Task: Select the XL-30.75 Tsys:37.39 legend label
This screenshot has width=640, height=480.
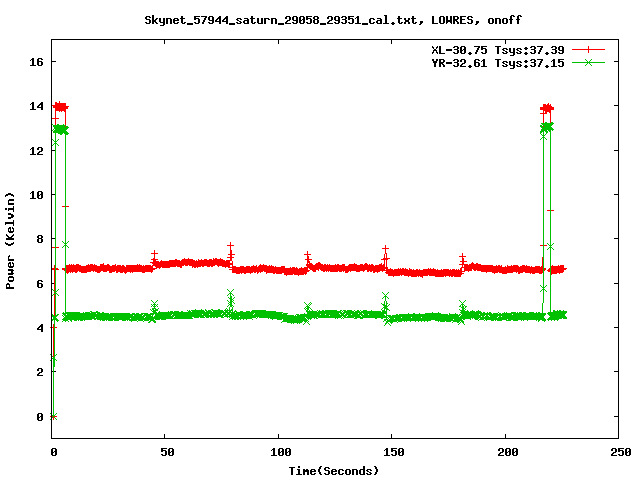Action: tap(498, 50)
